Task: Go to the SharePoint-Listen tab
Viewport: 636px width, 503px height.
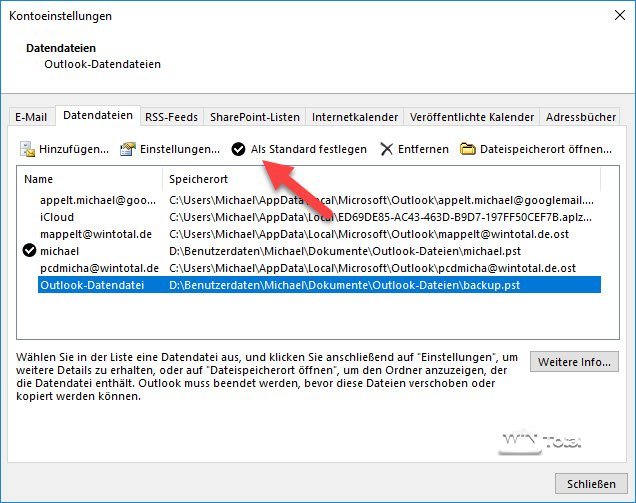Action: (x=255, y=117)
